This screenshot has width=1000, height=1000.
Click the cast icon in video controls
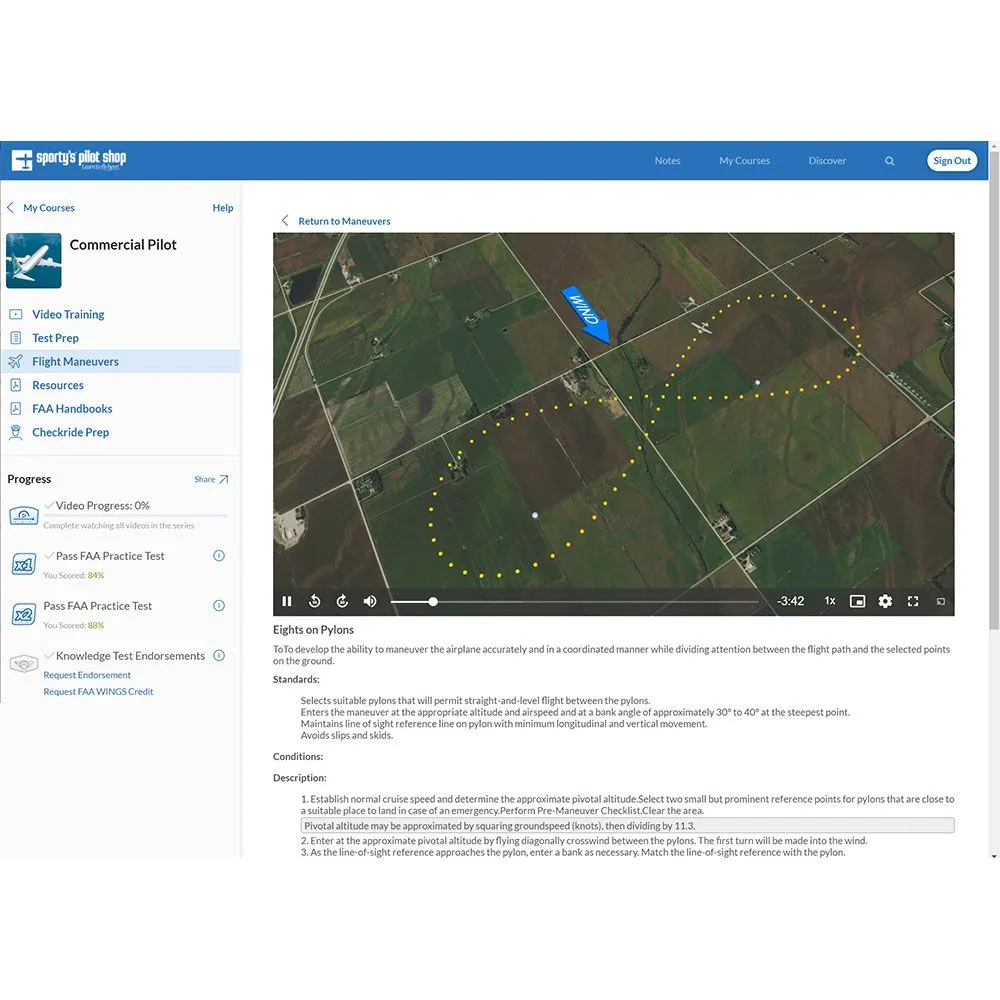click(x=941, y=601)
